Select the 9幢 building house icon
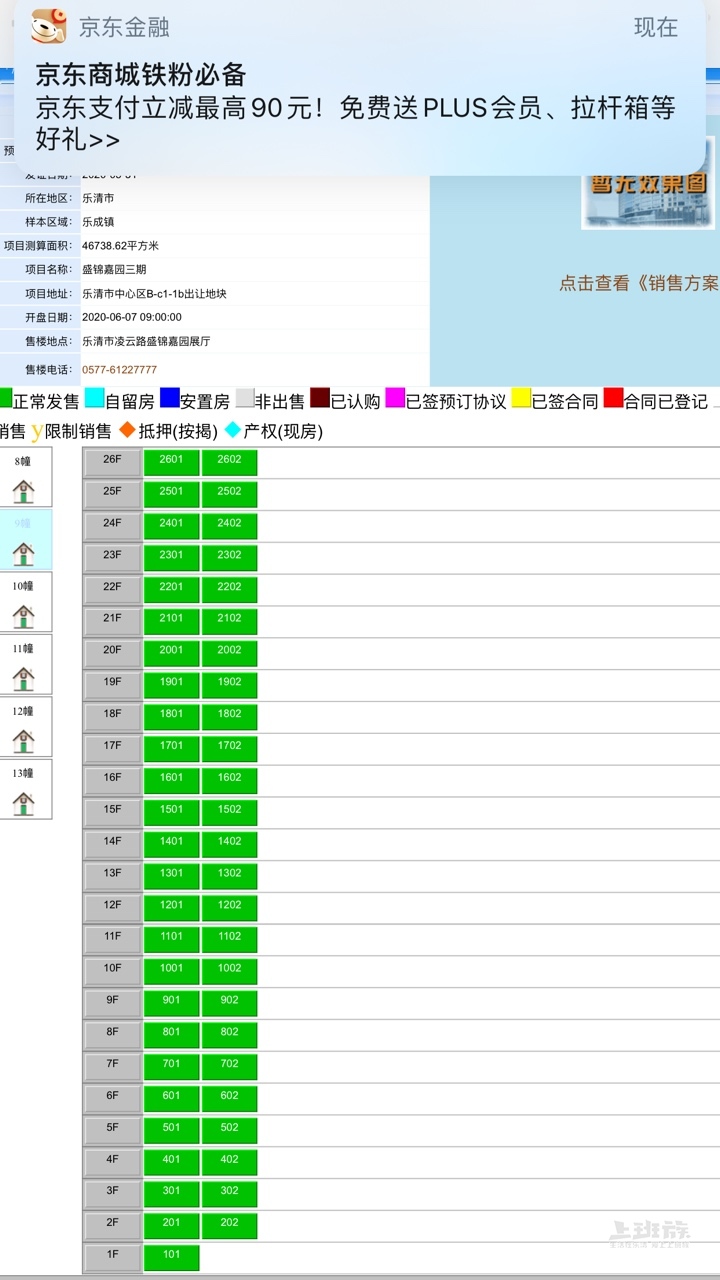 click(x=23, y=553)
